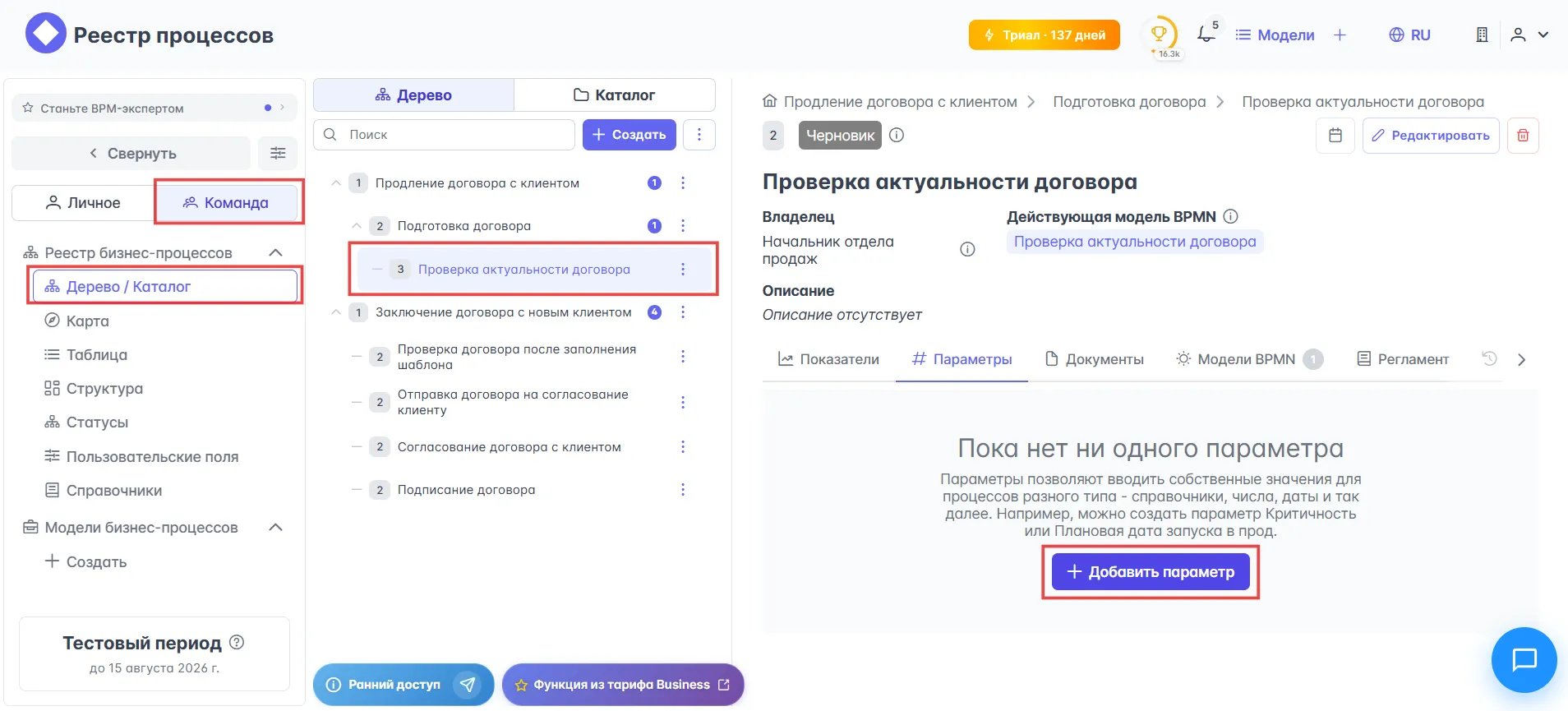This screenshot has height=711, width=1568.
Task: Select Карта in sidebar menu
Action: [87, 321]
